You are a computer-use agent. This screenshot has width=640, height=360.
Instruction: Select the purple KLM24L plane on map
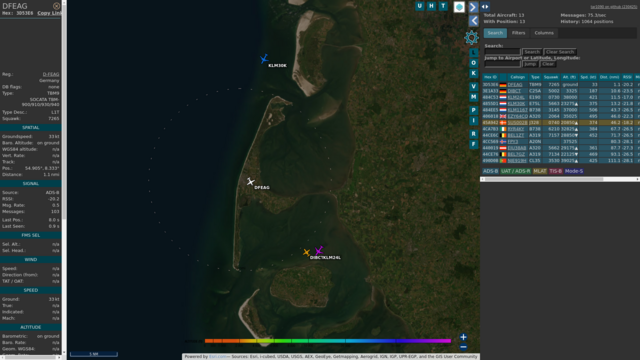[x=319, y=250]
